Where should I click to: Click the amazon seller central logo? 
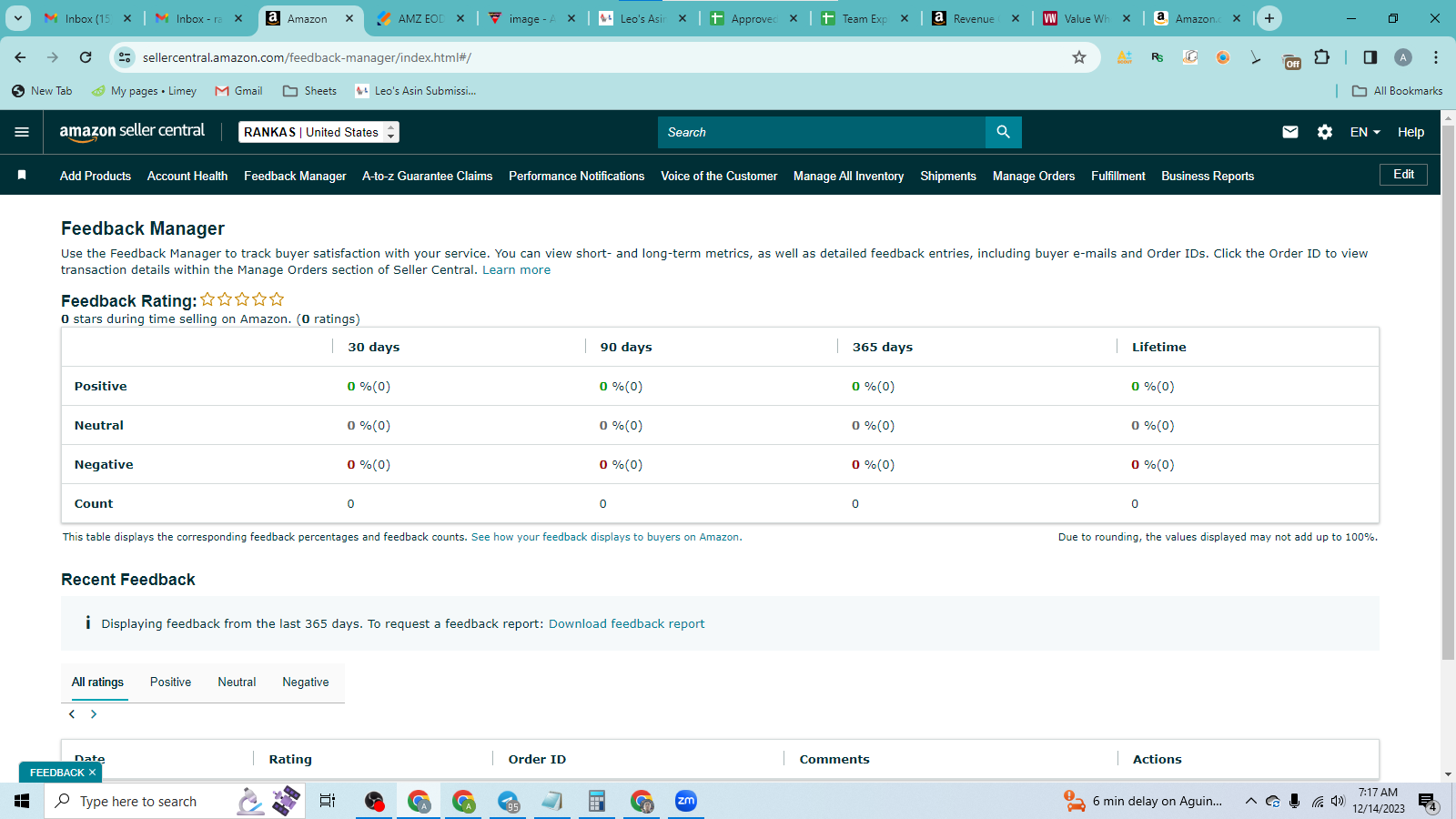tap(132, 132)
